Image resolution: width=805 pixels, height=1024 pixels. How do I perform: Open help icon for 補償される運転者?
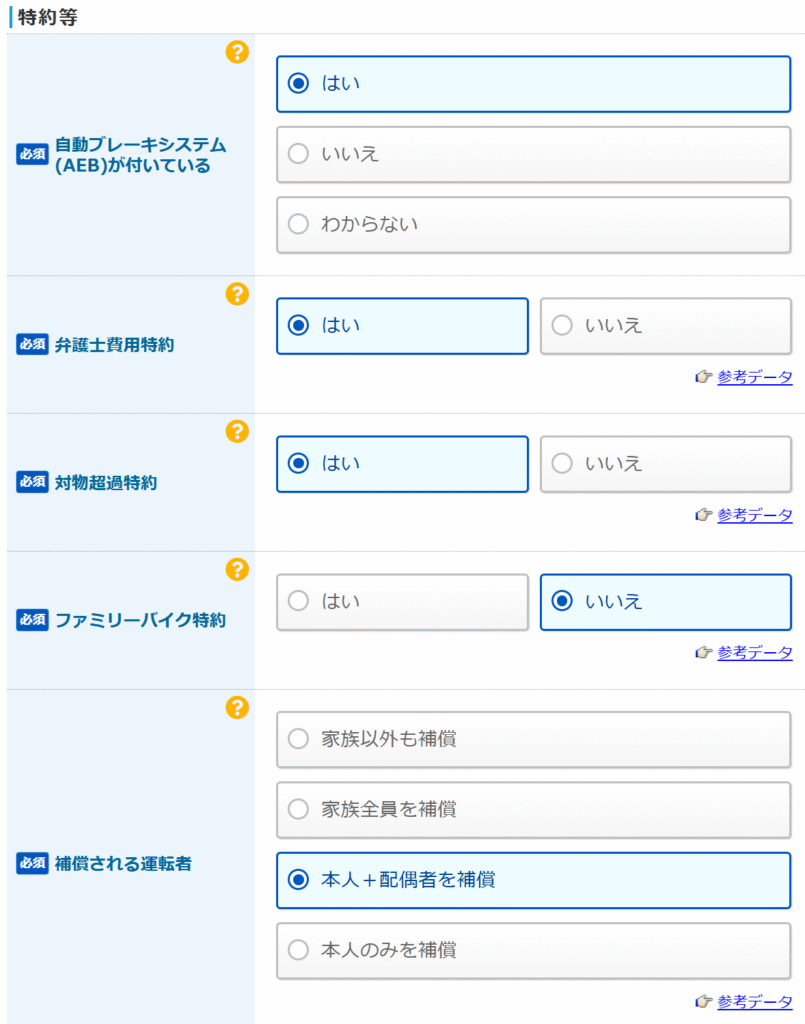(x=236, y=708)
